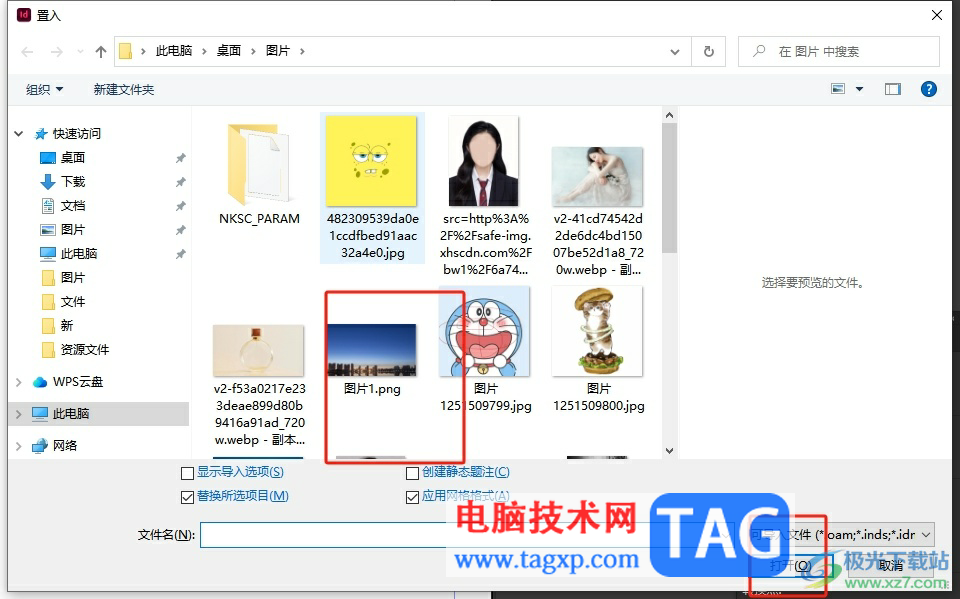Select 网络 in the sidebar
This screenshot has height=599, width=960.
pyautogui.click(x=64, y=445)
